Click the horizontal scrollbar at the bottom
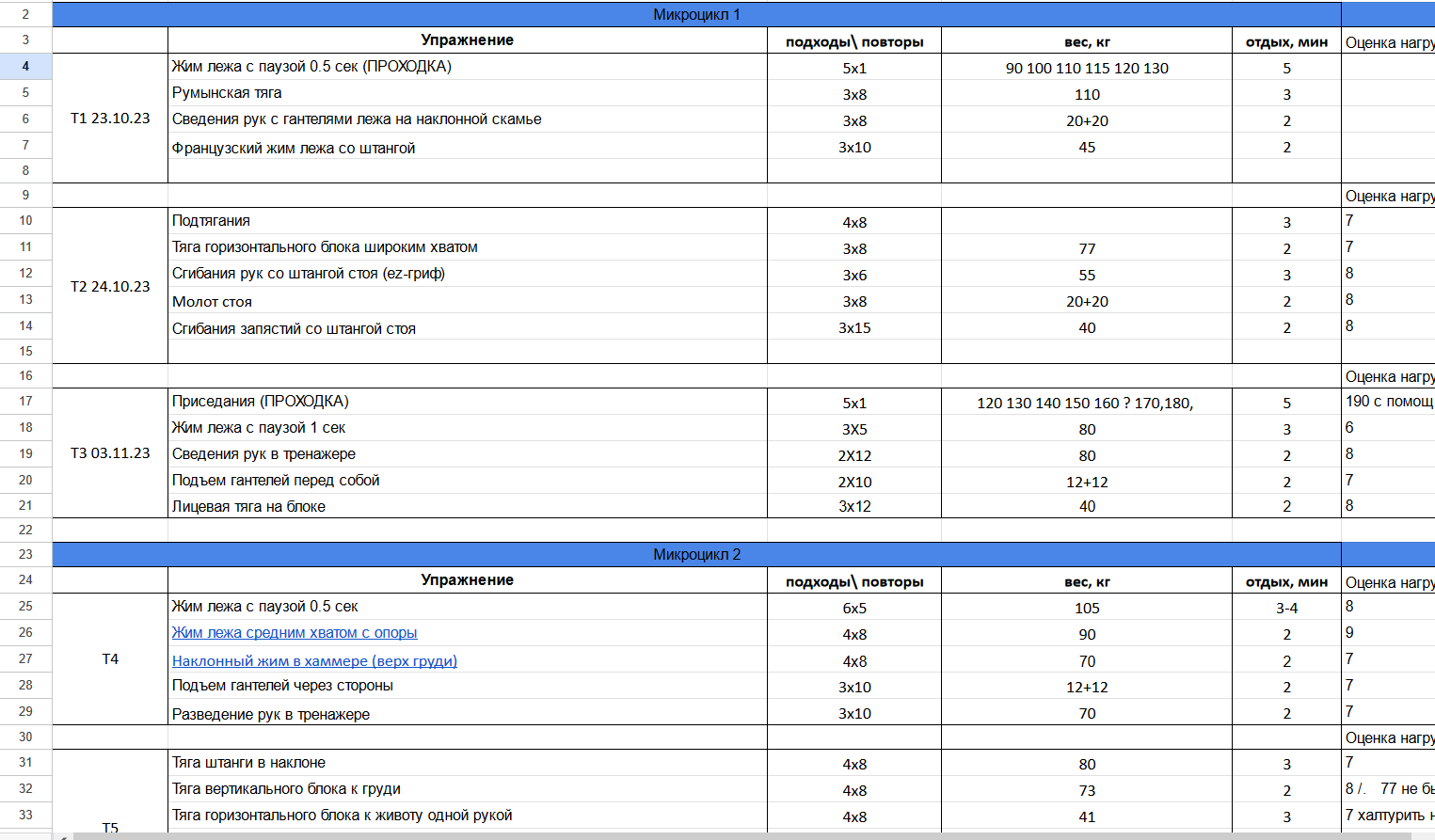The image size is (1435, 840). click(743, 835)
